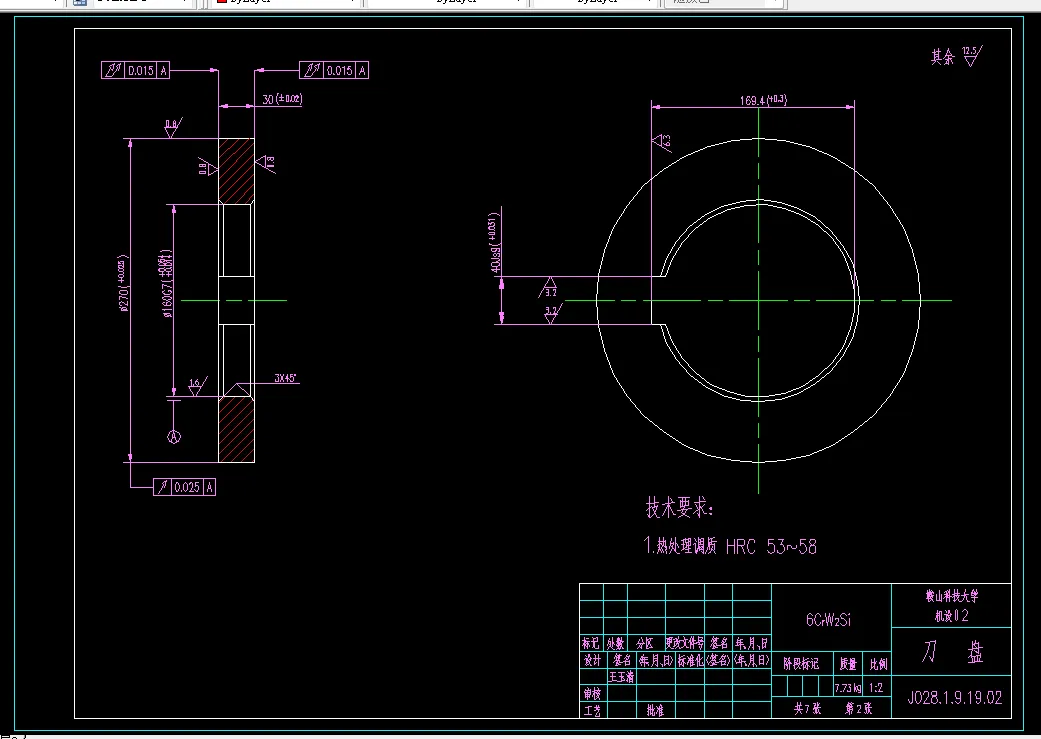Select the 3X45° chamfer annotation
The height and width of the screenshot is (739, 1041).
(x=286, y=379)
